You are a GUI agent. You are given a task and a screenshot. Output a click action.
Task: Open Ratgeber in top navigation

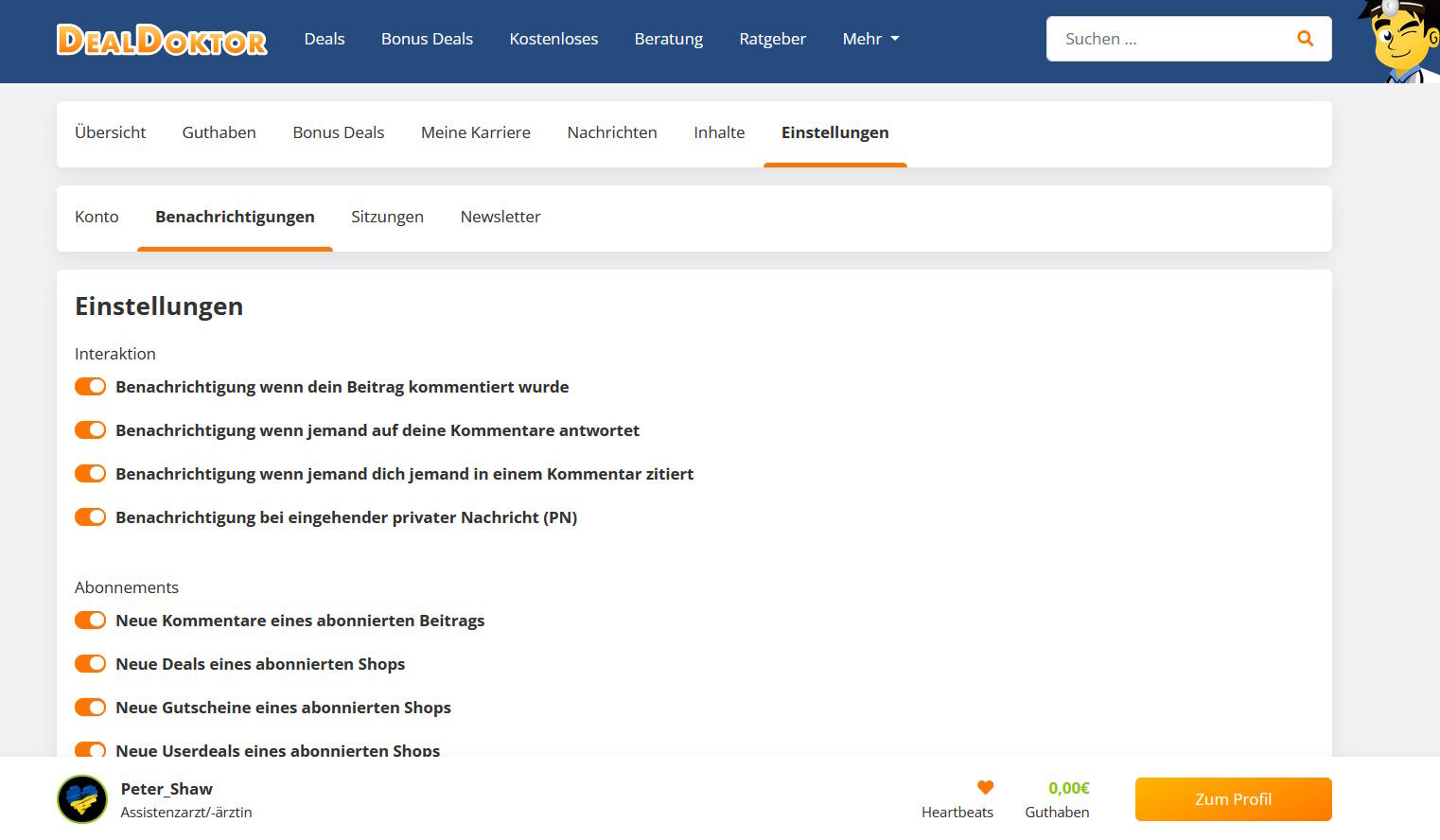click(773, 39)
